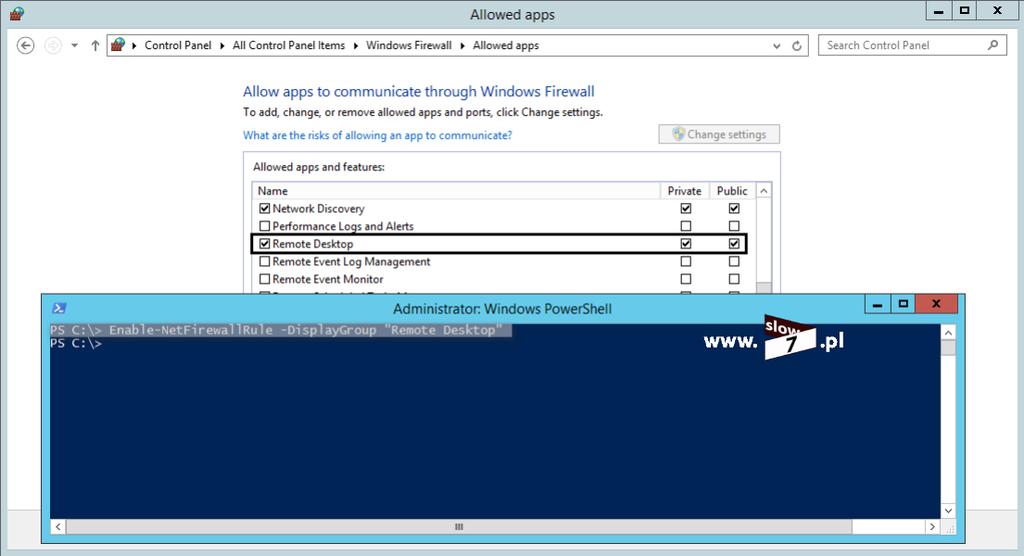Expand arrow before Windows Firewall breadcrumb
This screenshot has height=556, width=1024.
point(356,46)
